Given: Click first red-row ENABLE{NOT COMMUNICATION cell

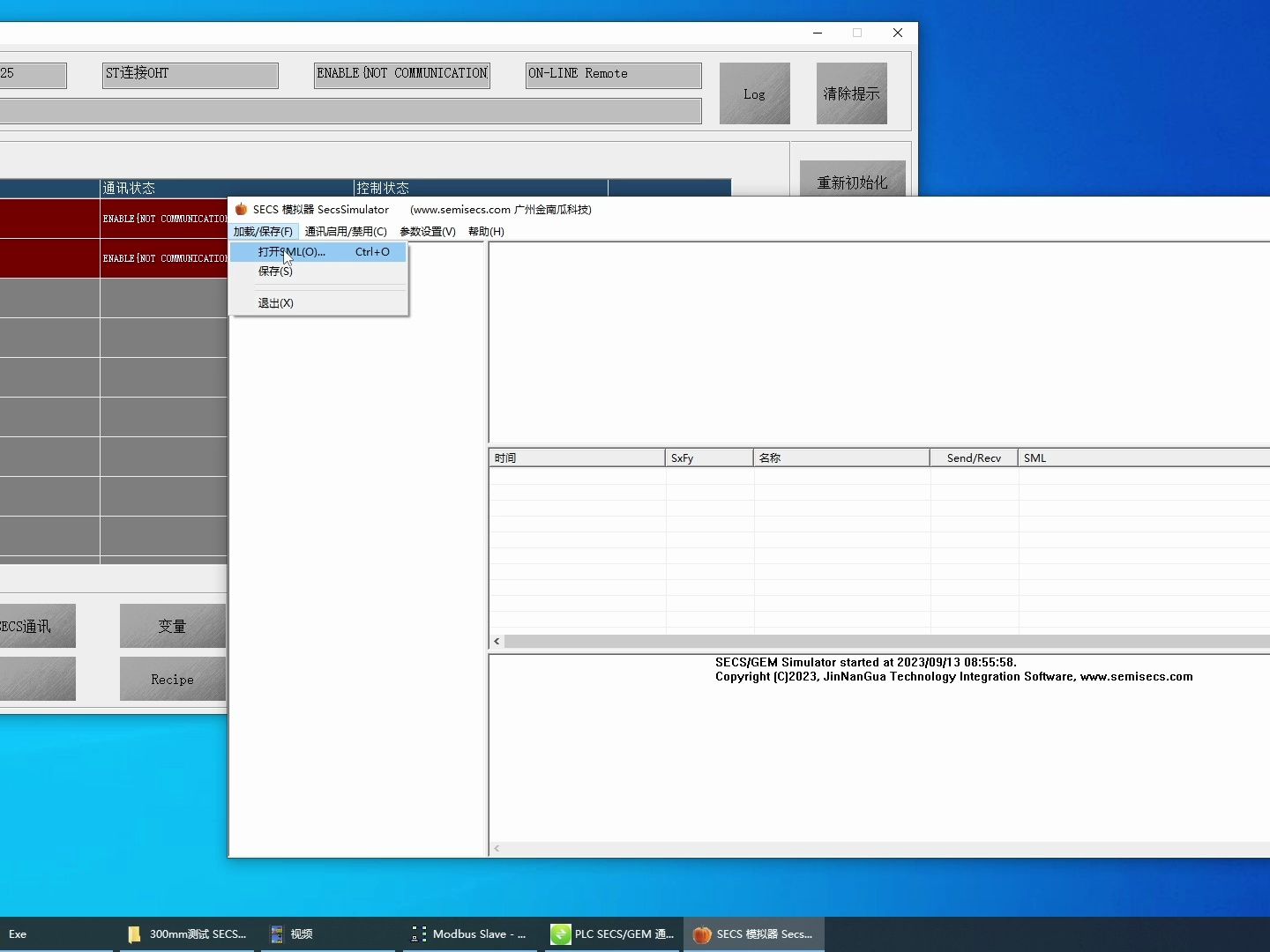Looking at the screenshot, I should pyautogui.click(x=164, y=219).
